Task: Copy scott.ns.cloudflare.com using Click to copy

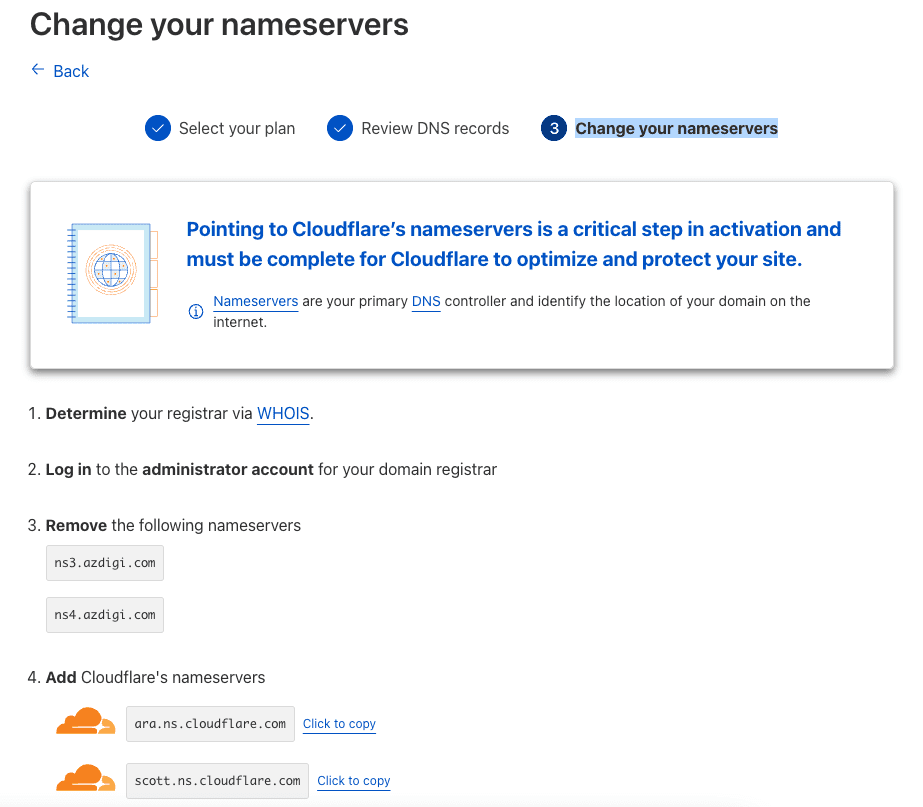Action: tap(353, 780)
